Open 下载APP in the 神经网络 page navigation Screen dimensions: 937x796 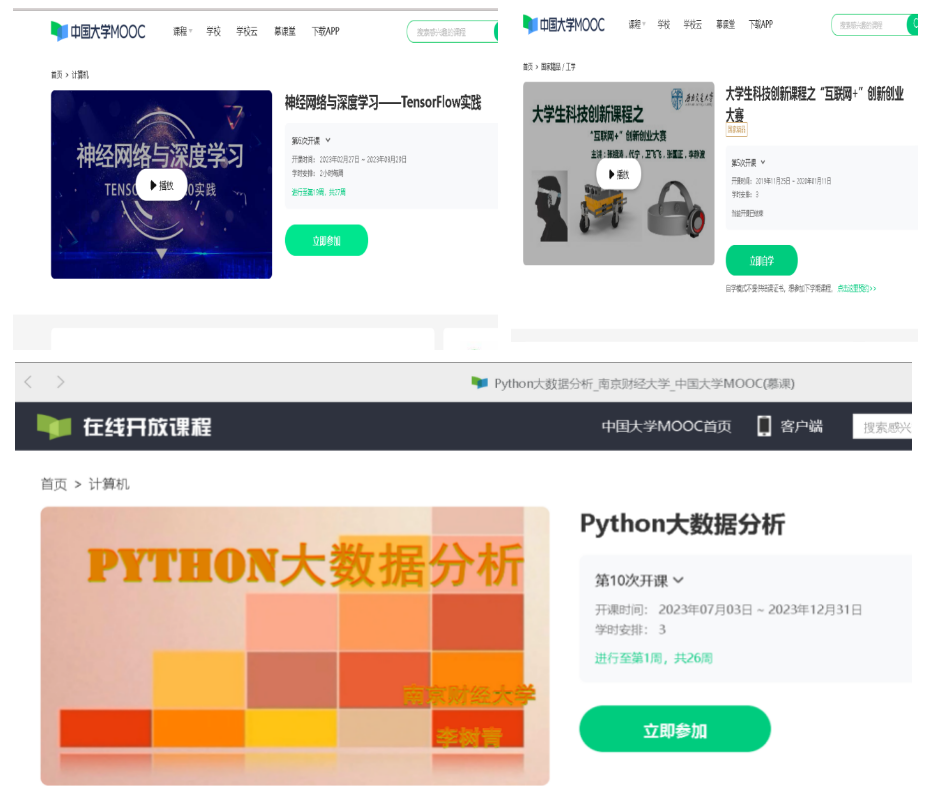(325, 31)
